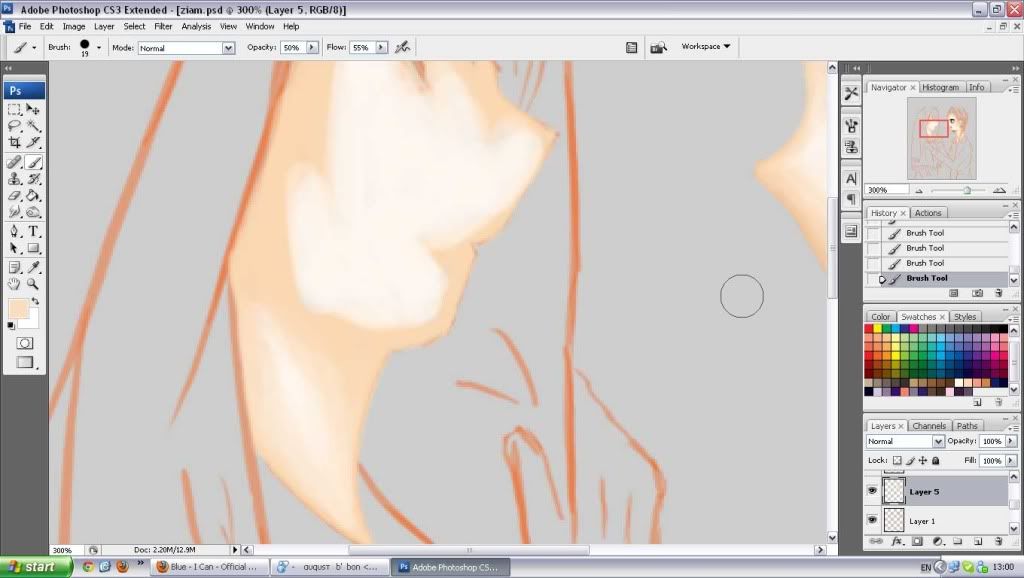Switch to the Actions tab
This screenshot has width=1024, height=578.
(x=928, y=213)
